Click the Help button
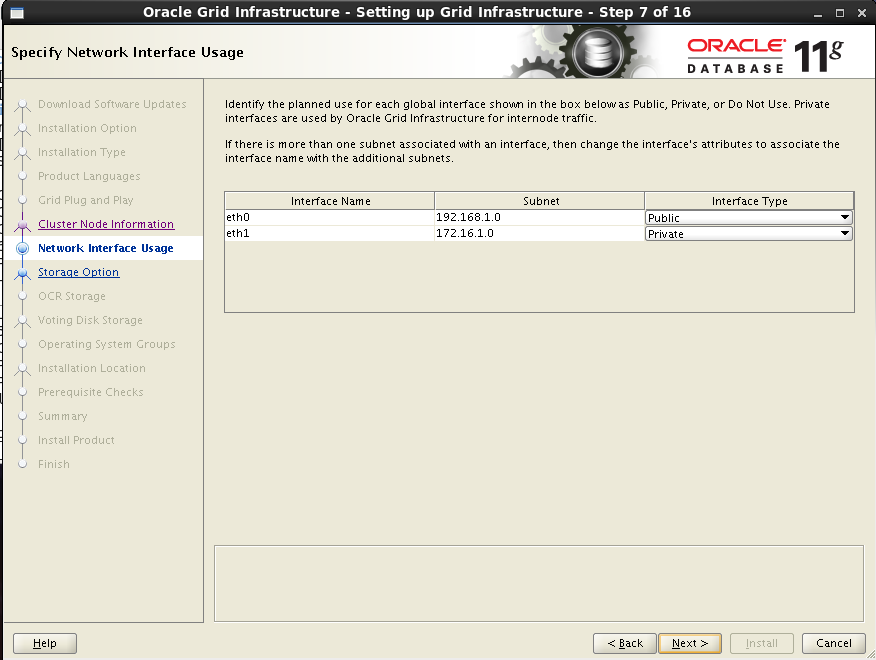Image resolution: width=876 pixels, height=660 pixels. 45,643
